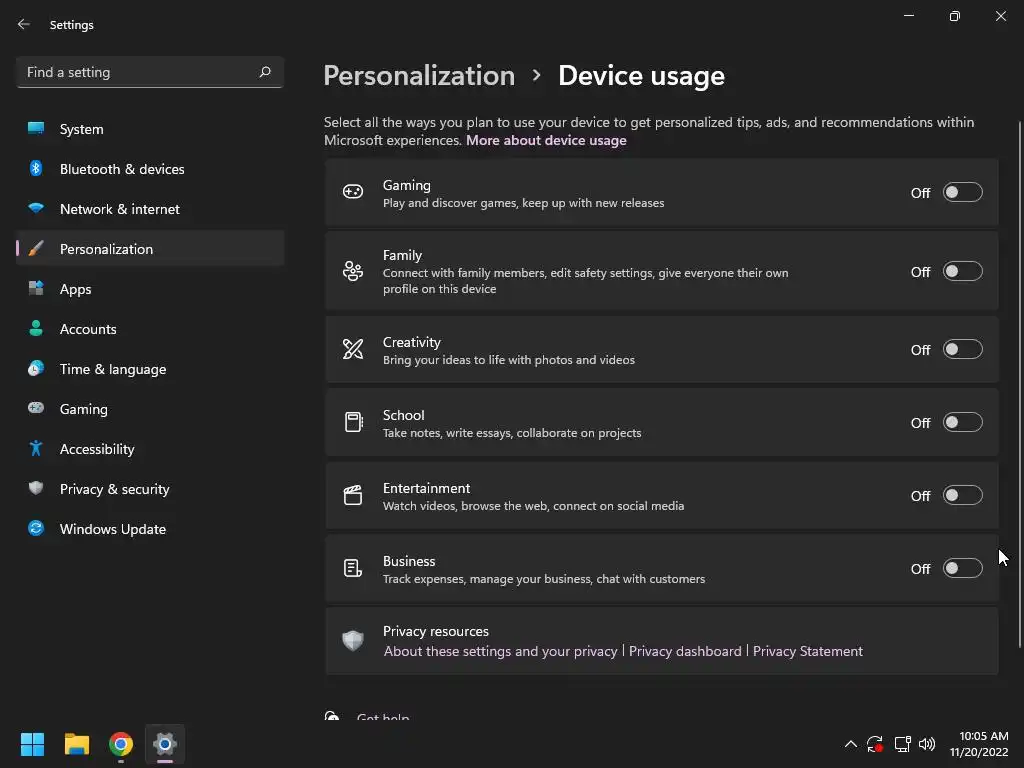Click the search magnifier icon
1024x768 pixels.
coord(265,72)
